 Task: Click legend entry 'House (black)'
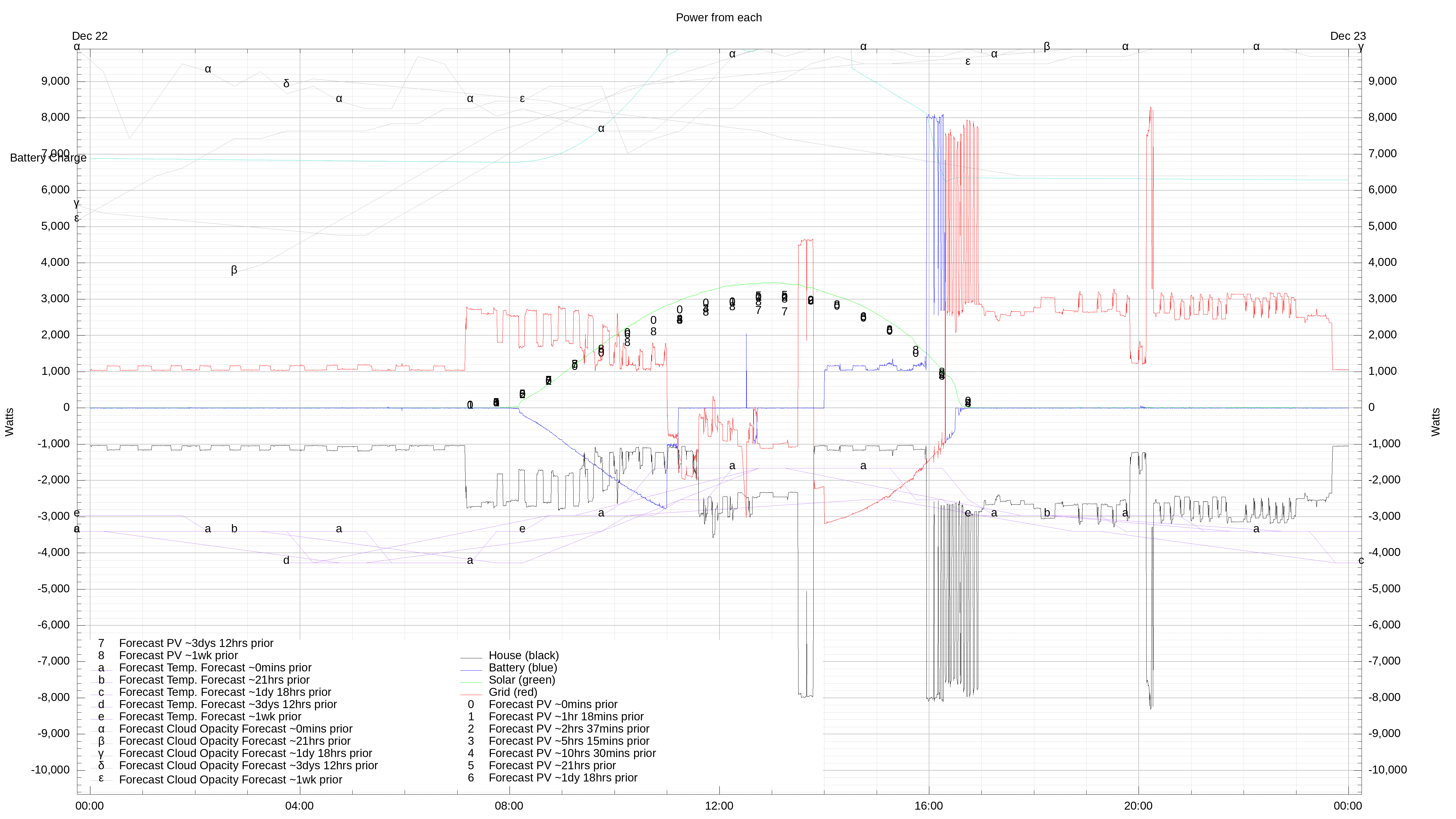[523, 655]
